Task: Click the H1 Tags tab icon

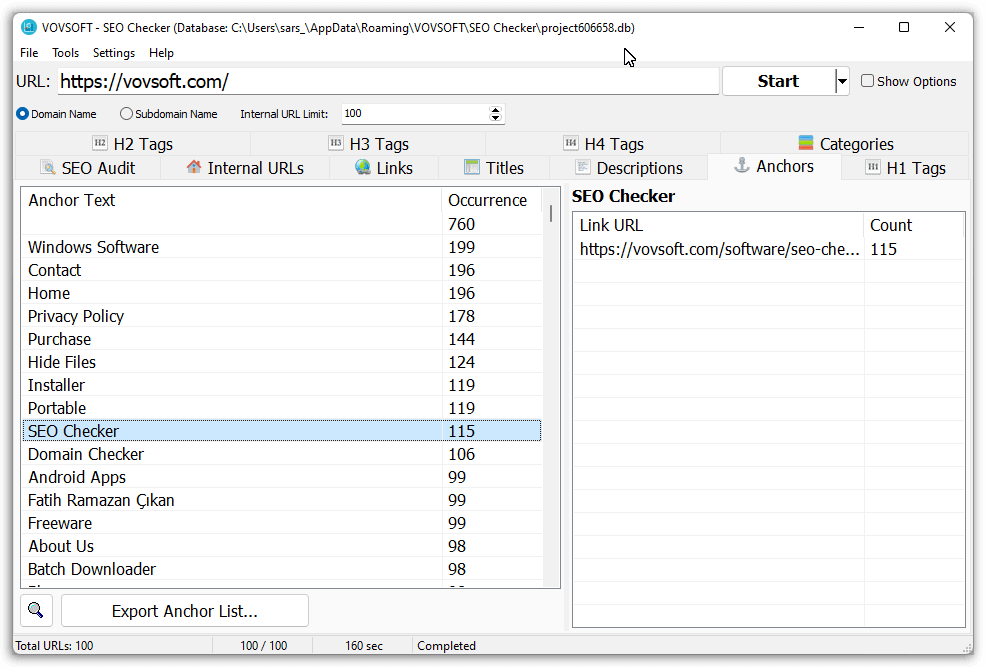Action: pos(873,167)
